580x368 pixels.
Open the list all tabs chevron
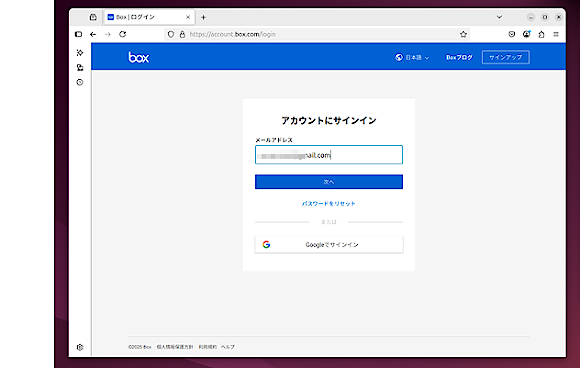pyautogui.click(x=499, y=17)
